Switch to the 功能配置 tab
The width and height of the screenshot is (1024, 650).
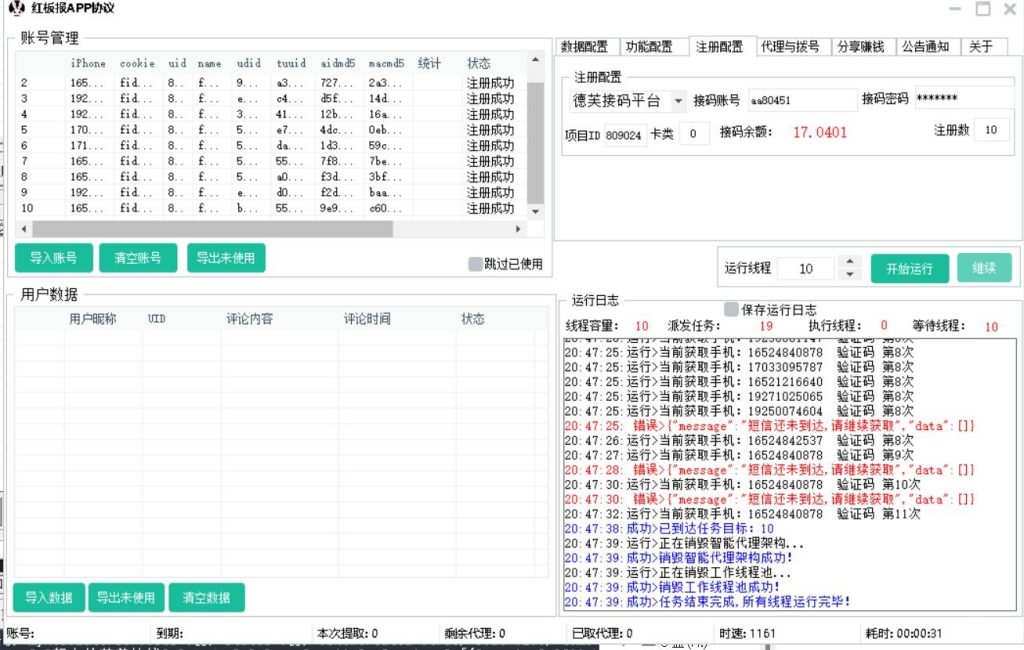tap(650, 45)
